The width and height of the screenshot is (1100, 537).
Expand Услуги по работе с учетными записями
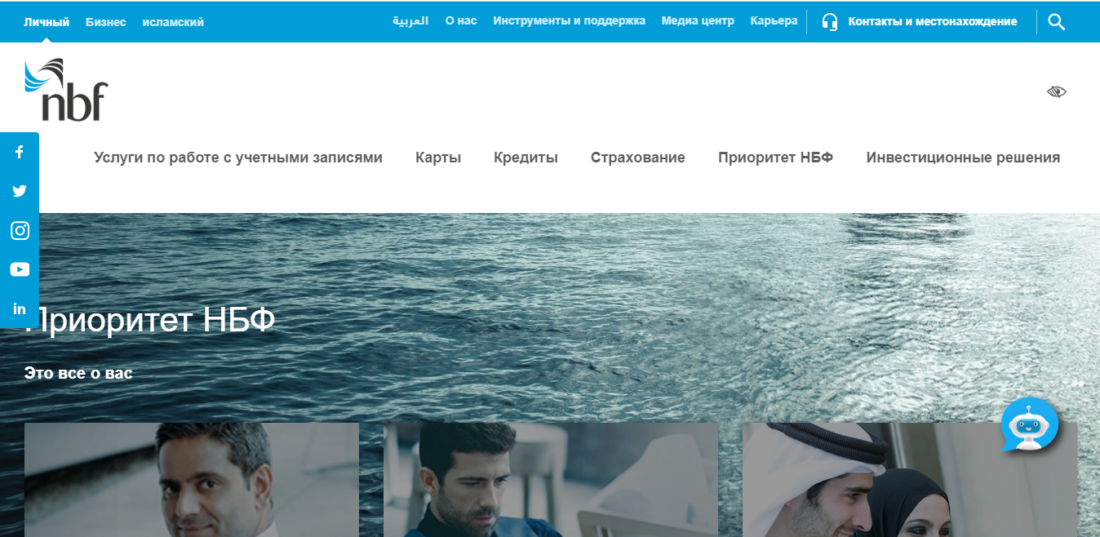tap(238, 158)
